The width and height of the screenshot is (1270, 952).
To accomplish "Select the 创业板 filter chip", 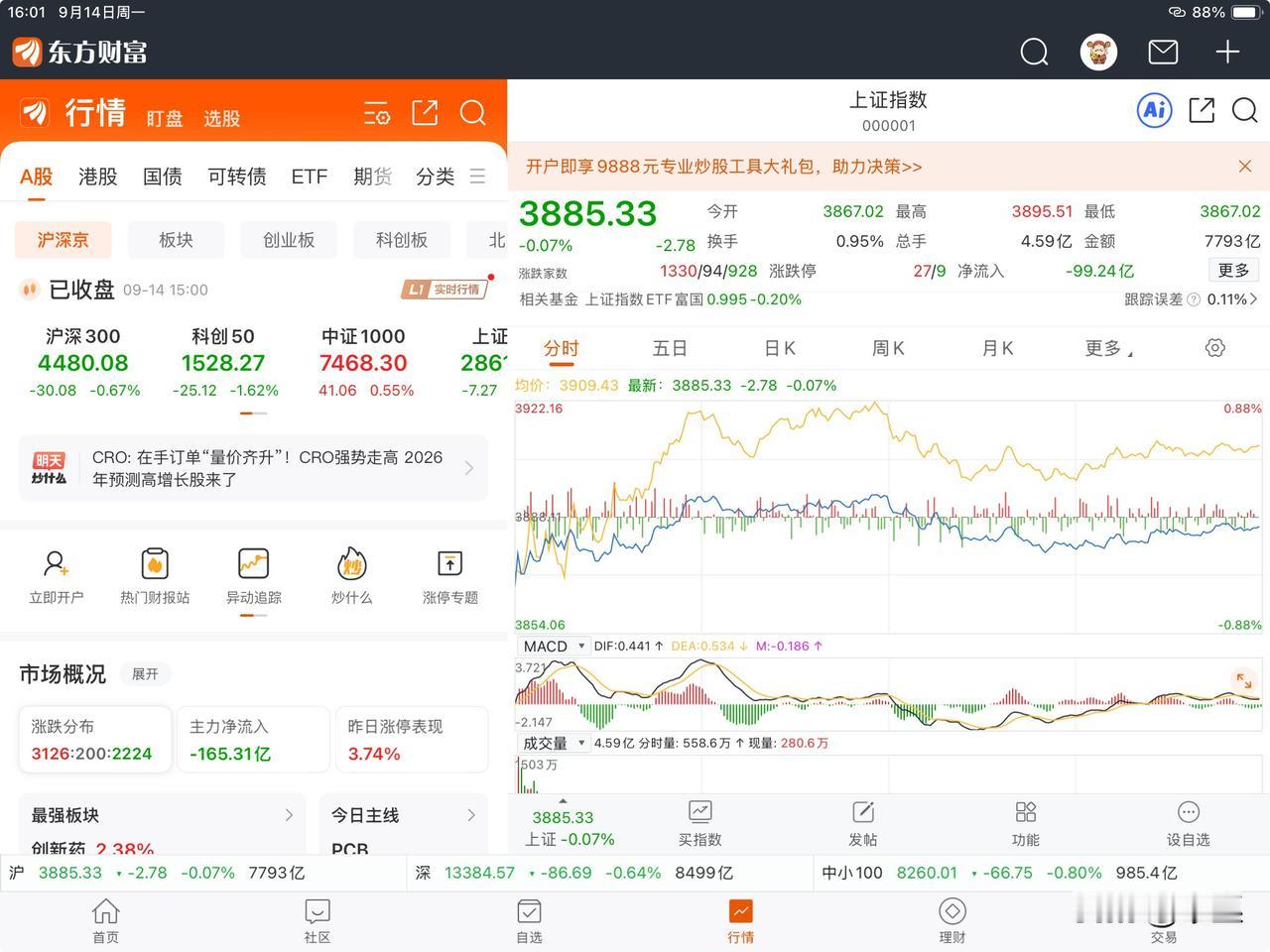I will coord(289,240).
